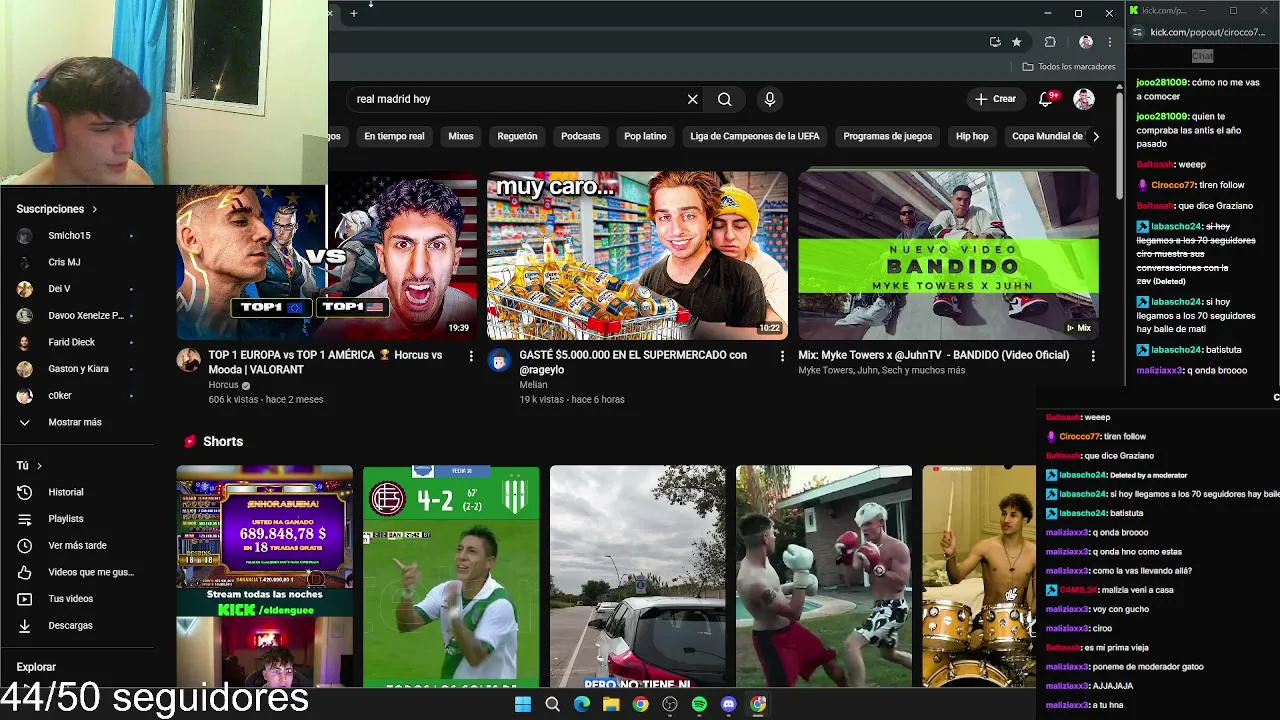The image size is (1280, 720).
Task: Click the install app icon in address bar
Action: pos(995,42)
